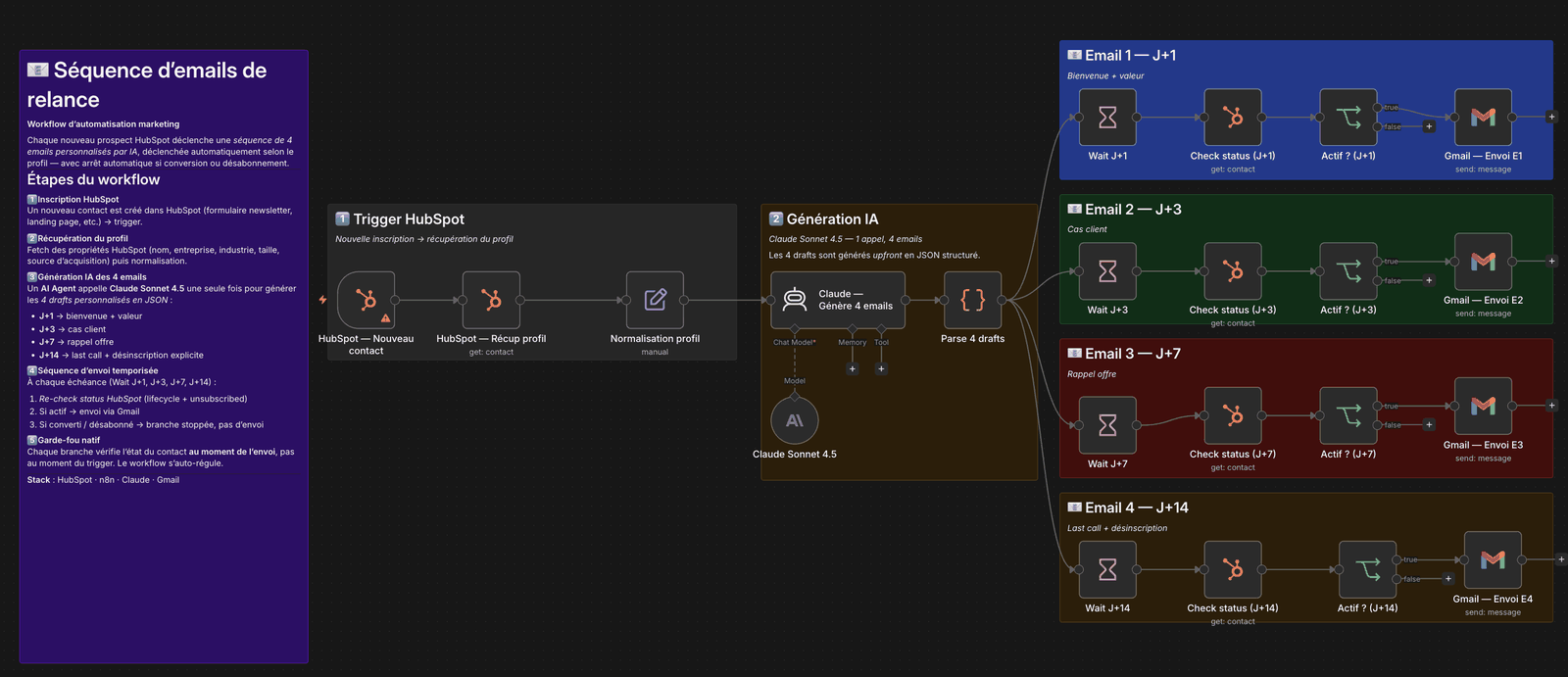Select the Claude Sonnet 4.5 model node
The width and height of the screenshot is (1568, 677).
794,420
